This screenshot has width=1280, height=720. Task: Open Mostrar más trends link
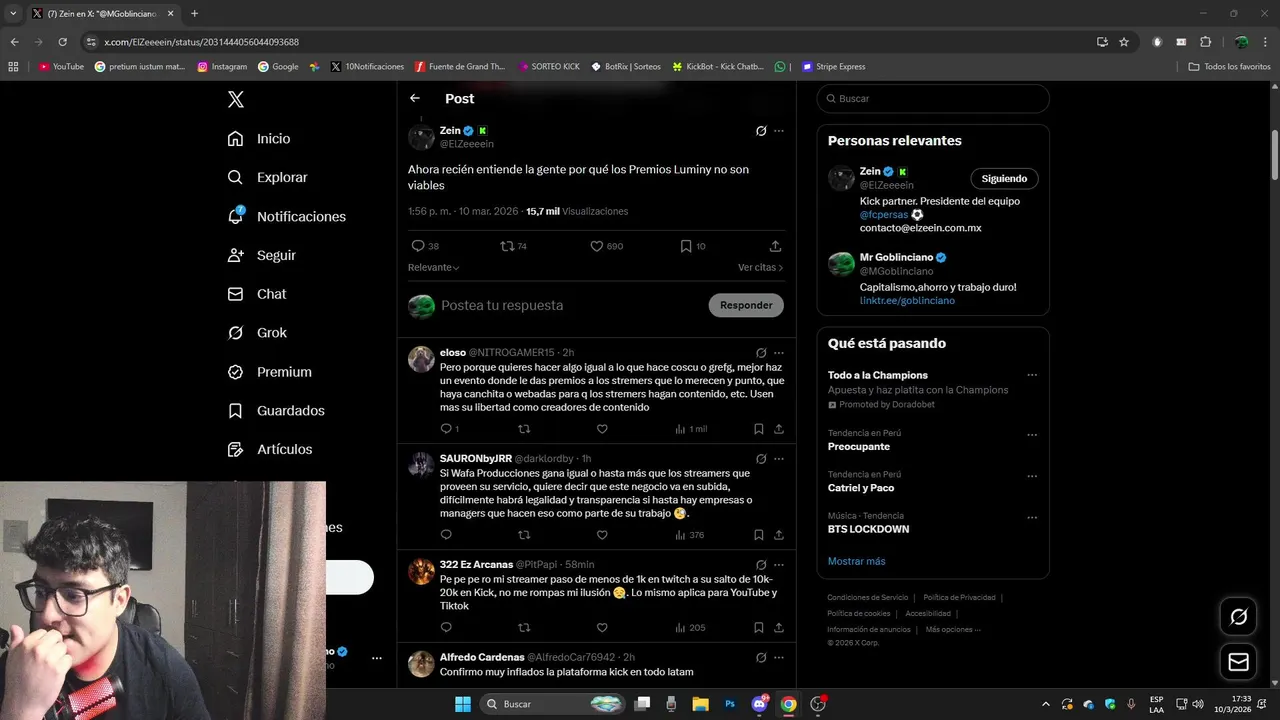[x=856, y=562]
